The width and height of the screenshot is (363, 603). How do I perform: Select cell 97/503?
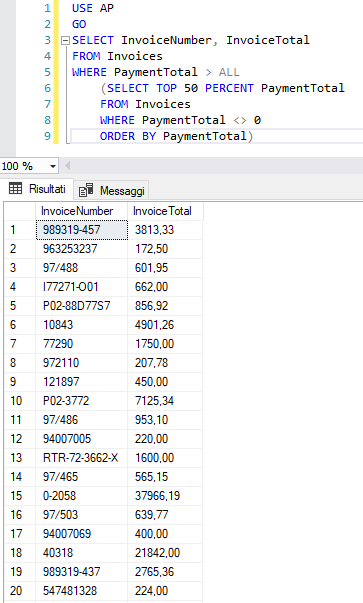[82, 515]
